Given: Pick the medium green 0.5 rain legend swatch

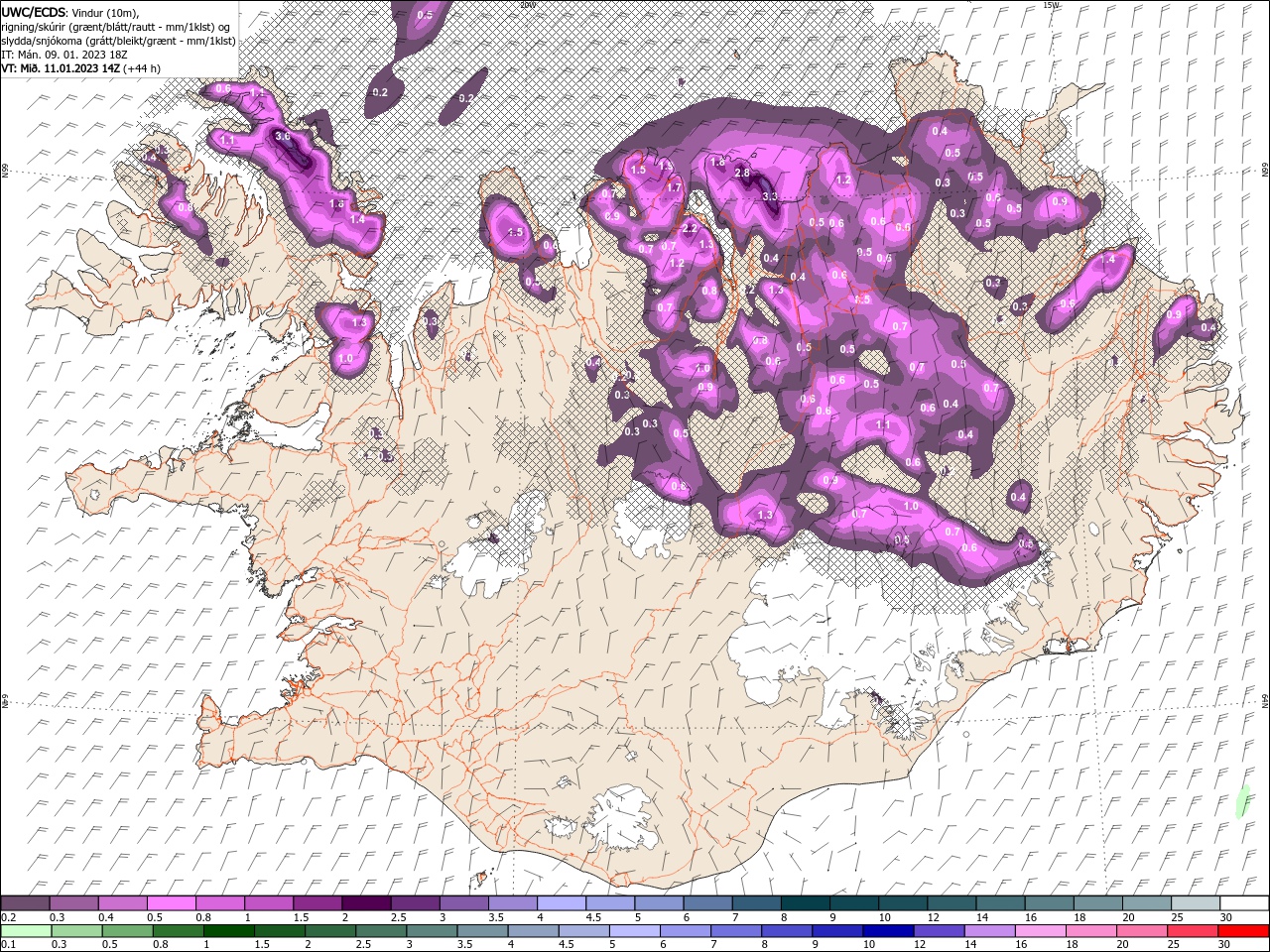Looking at the screenshot, I should tap(127, 931).
